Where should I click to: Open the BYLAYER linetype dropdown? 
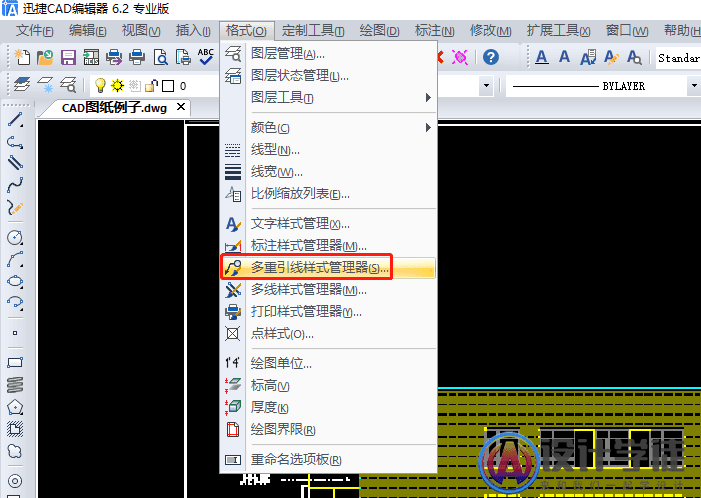(x=693, y=85)
